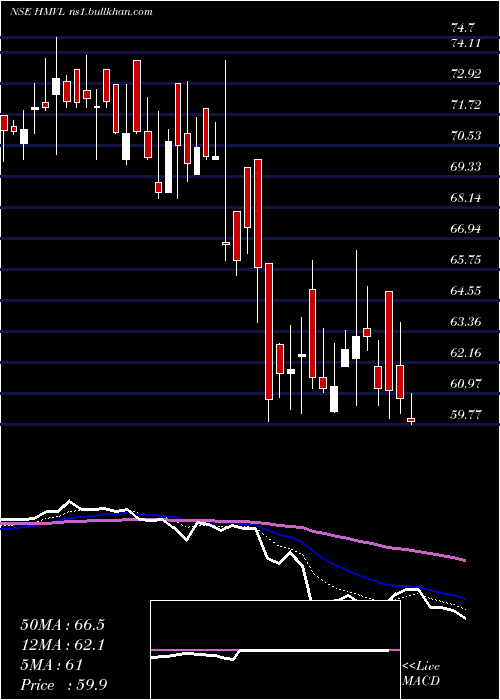
Task: Click the 72.92 price axis label
Action: (466, 74)
